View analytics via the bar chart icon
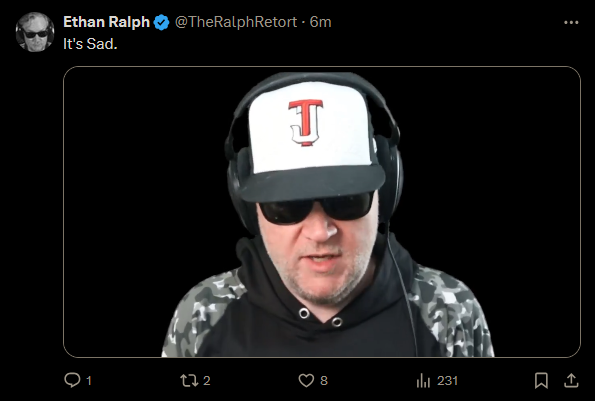The image size is (595, 401). (x=423, y=381)
